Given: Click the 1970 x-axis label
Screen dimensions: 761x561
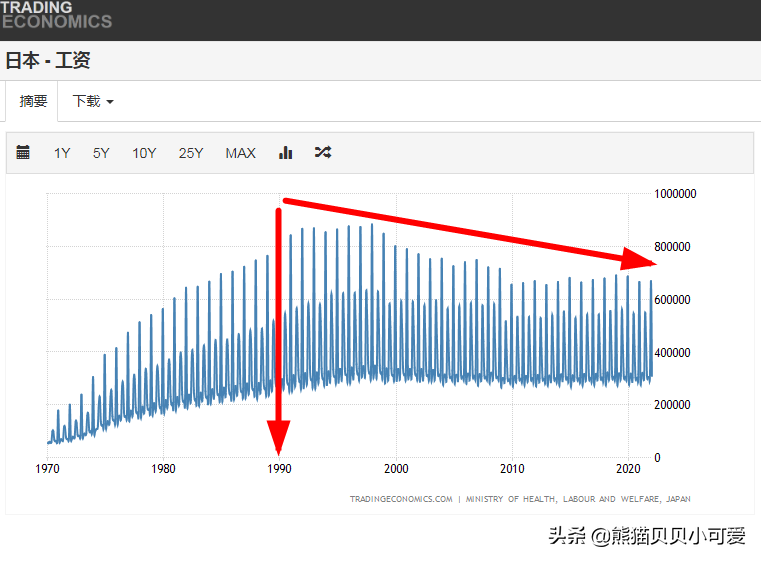Looking at the screenshot, I should click(48, 469).
